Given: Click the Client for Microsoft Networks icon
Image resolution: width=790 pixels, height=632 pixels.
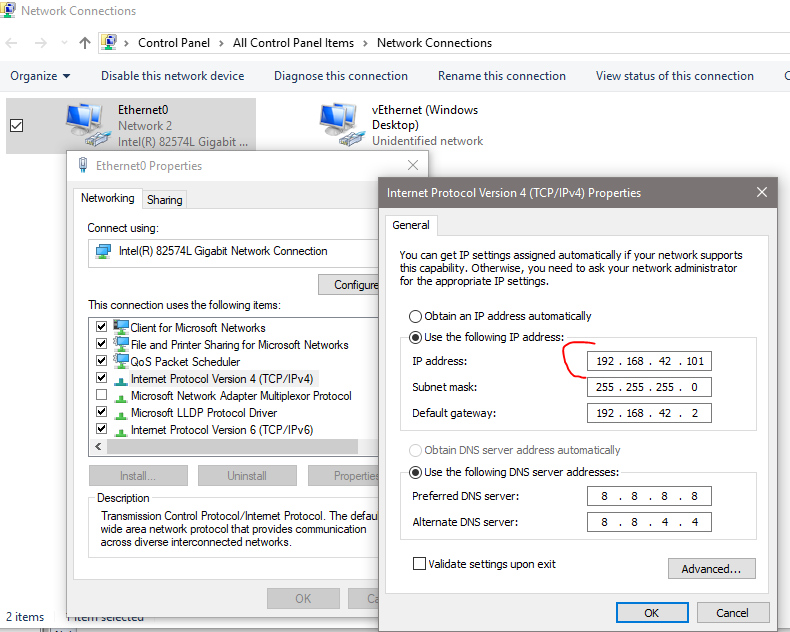Looking at the screenshot, I should pos(121,327).
